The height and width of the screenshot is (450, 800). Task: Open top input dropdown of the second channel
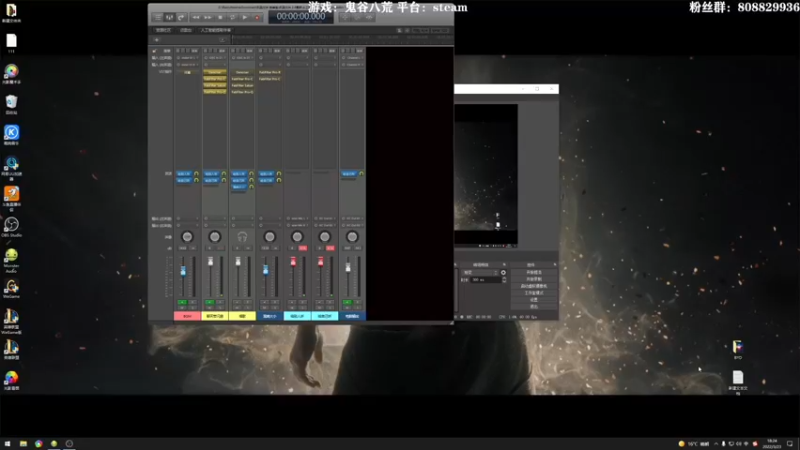click(214, 58)
